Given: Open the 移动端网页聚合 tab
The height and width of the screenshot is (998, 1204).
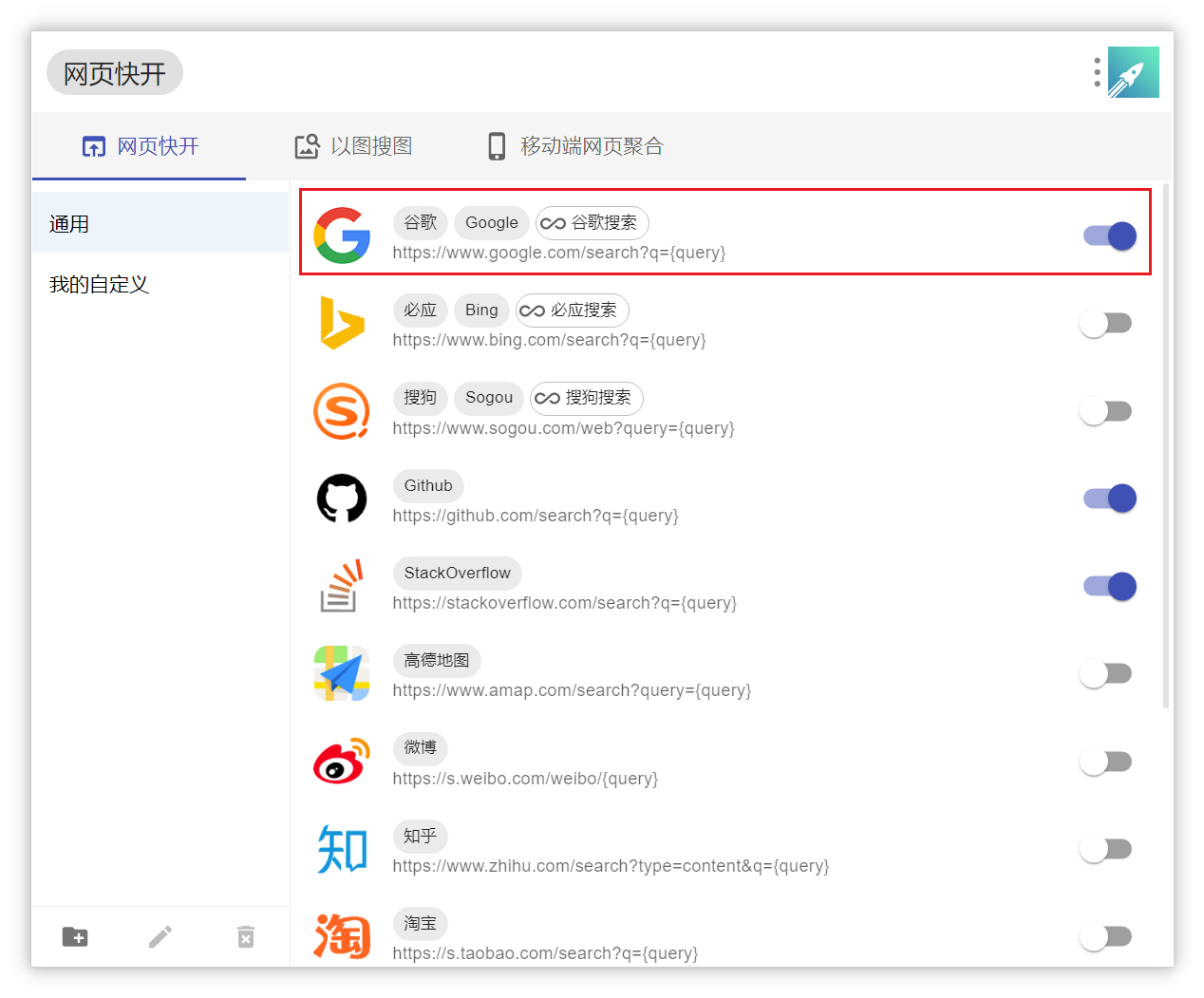Looking at the screenshot, I should click(x=574, y=146).
